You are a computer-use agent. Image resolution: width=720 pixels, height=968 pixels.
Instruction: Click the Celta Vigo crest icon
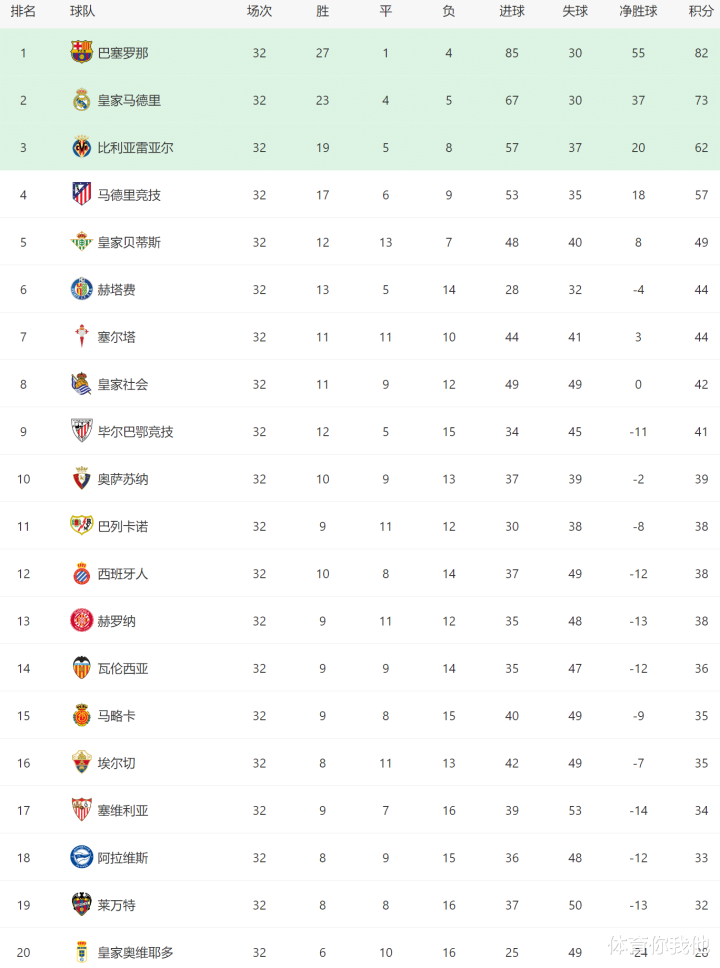[x=81, y=337]
